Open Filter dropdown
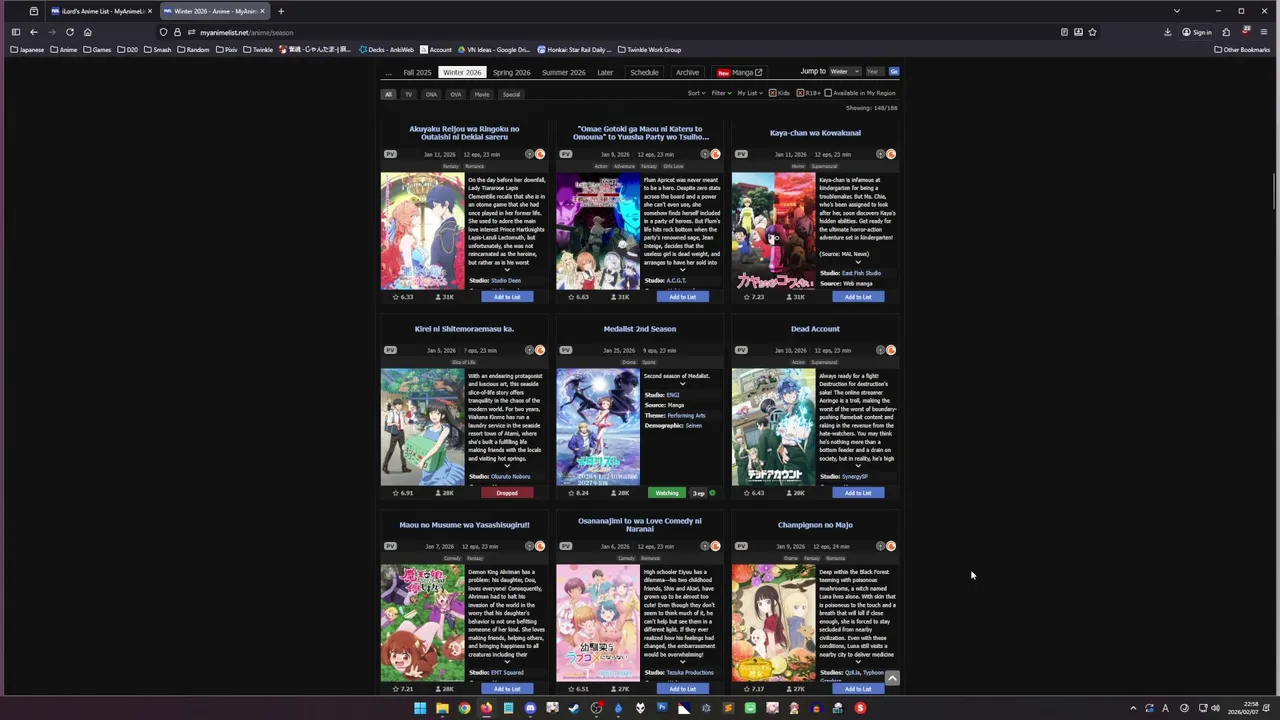The height and width of the screenshot is (720, 1280). (x=721, y=93)
